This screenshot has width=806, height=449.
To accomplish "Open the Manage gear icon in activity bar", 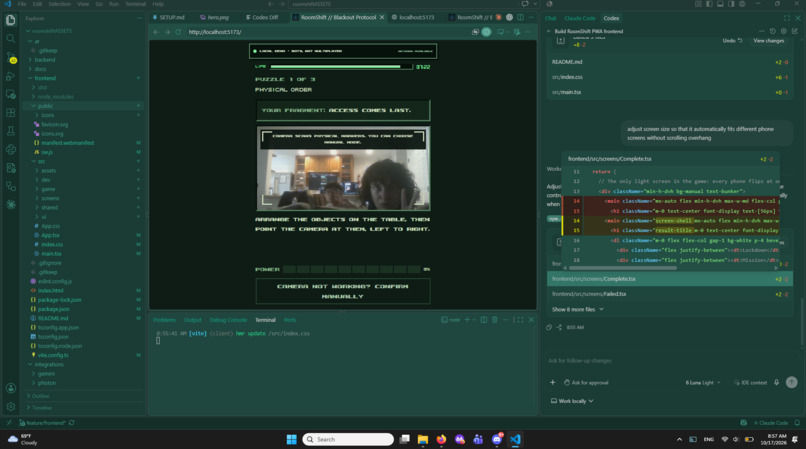I will [10, 407].
